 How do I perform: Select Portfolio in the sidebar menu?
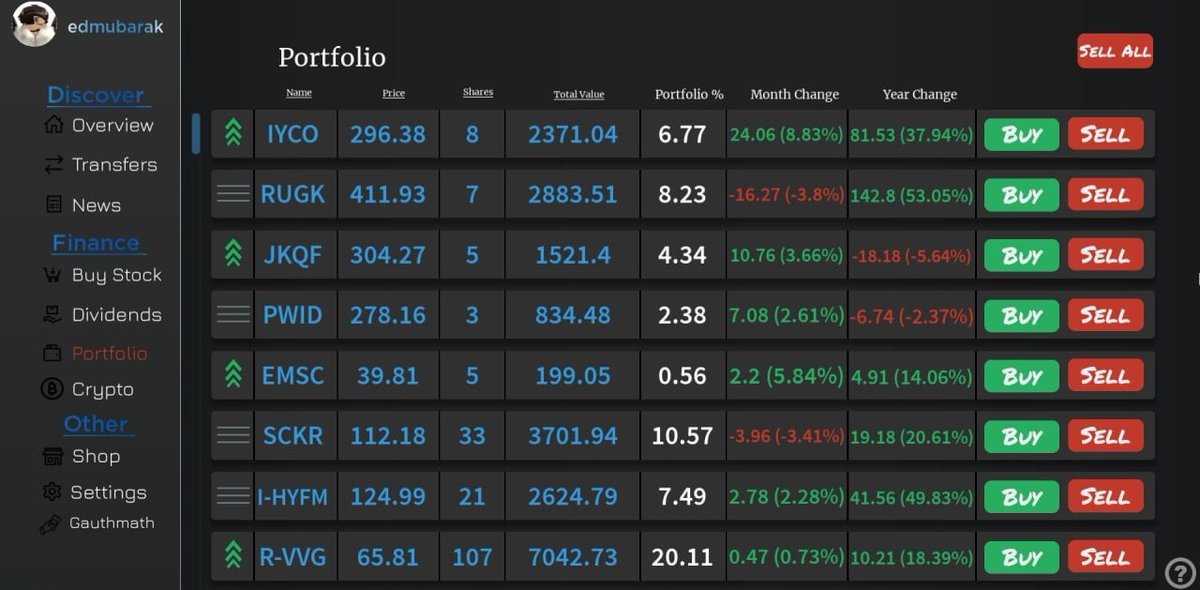point(109,353)
